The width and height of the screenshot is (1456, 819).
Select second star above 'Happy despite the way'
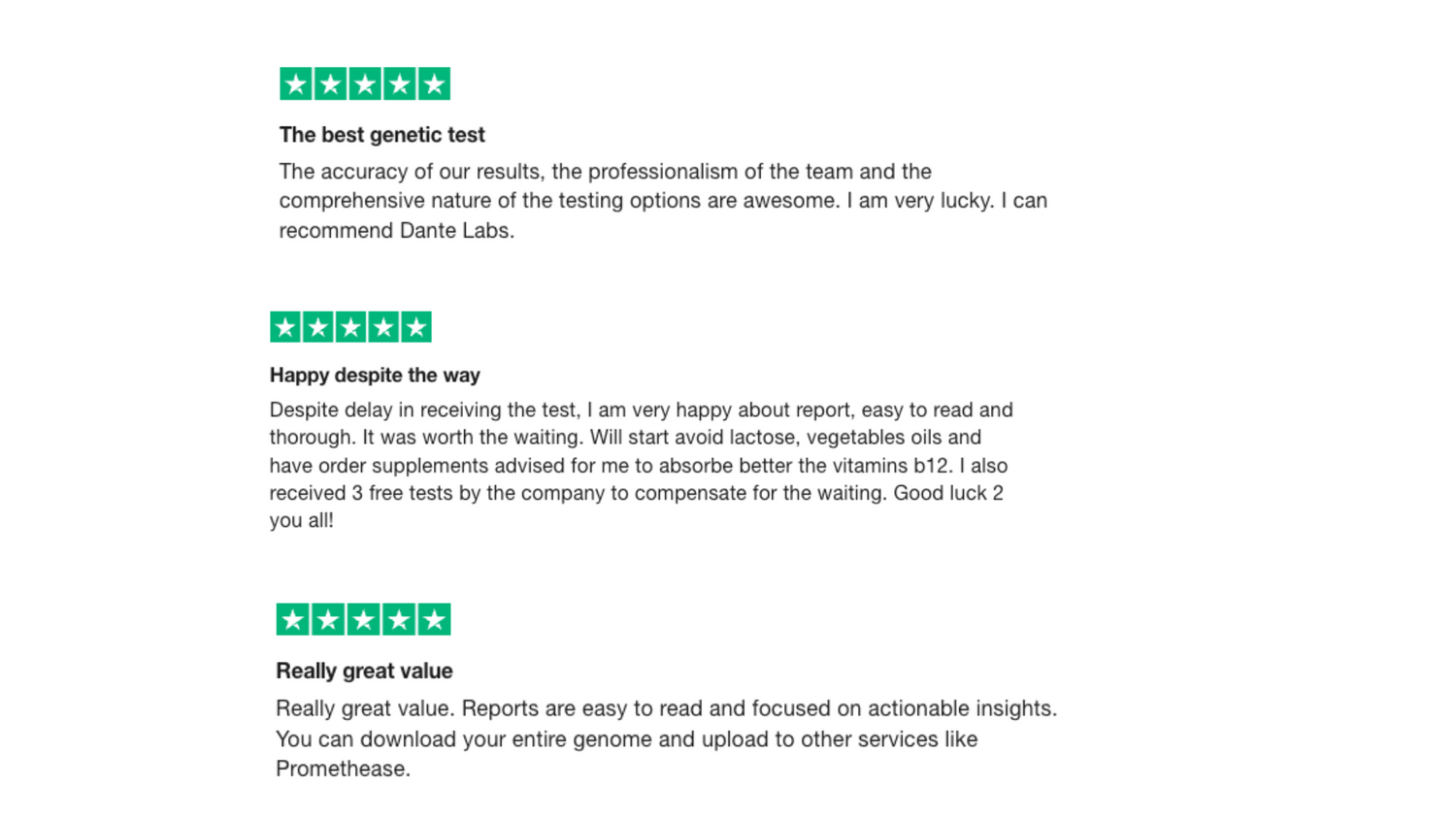tap(318, 327)
